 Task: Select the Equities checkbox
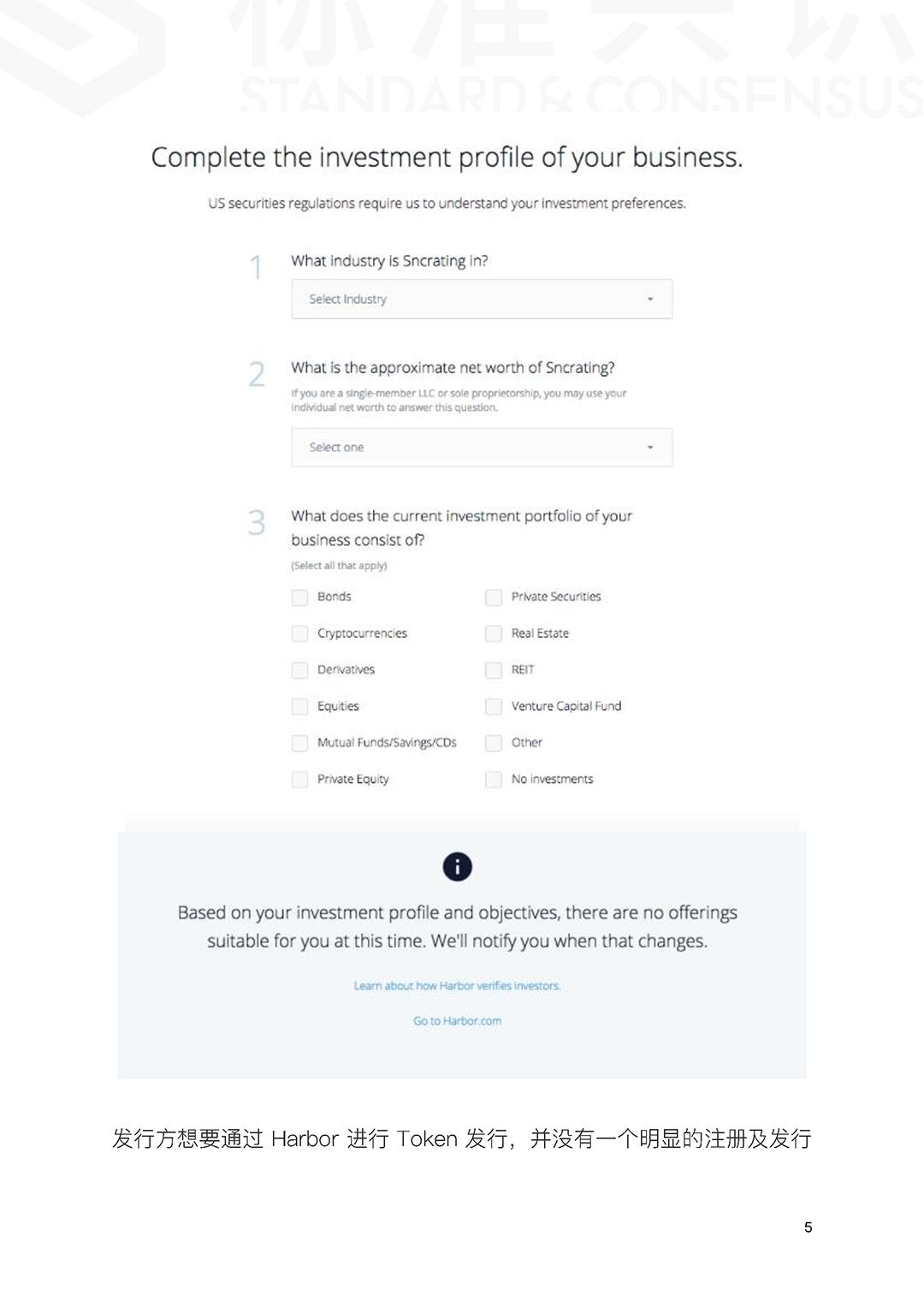[x=299, y=706]
